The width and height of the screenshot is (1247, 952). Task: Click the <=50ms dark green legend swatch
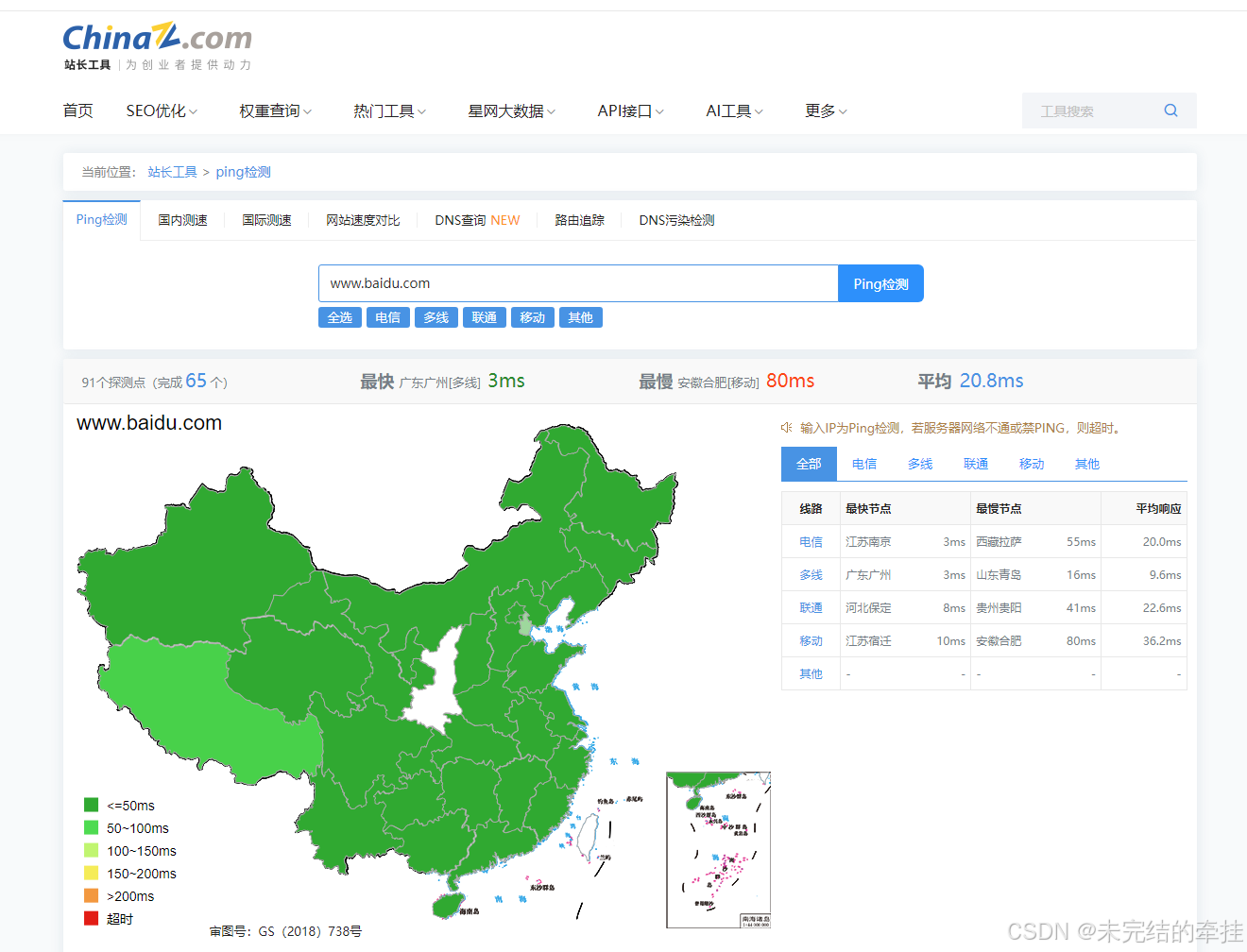pyautogui.click(x=92, y=805)
